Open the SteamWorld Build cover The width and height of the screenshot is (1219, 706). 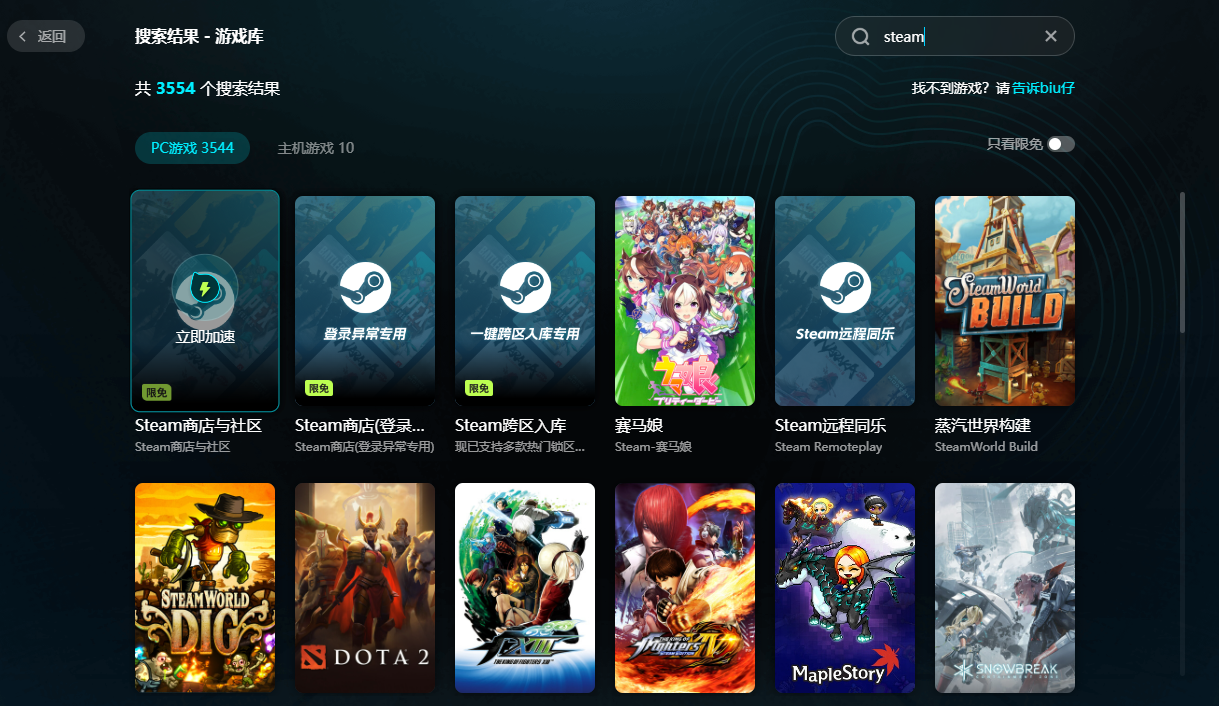(1005, 301)
